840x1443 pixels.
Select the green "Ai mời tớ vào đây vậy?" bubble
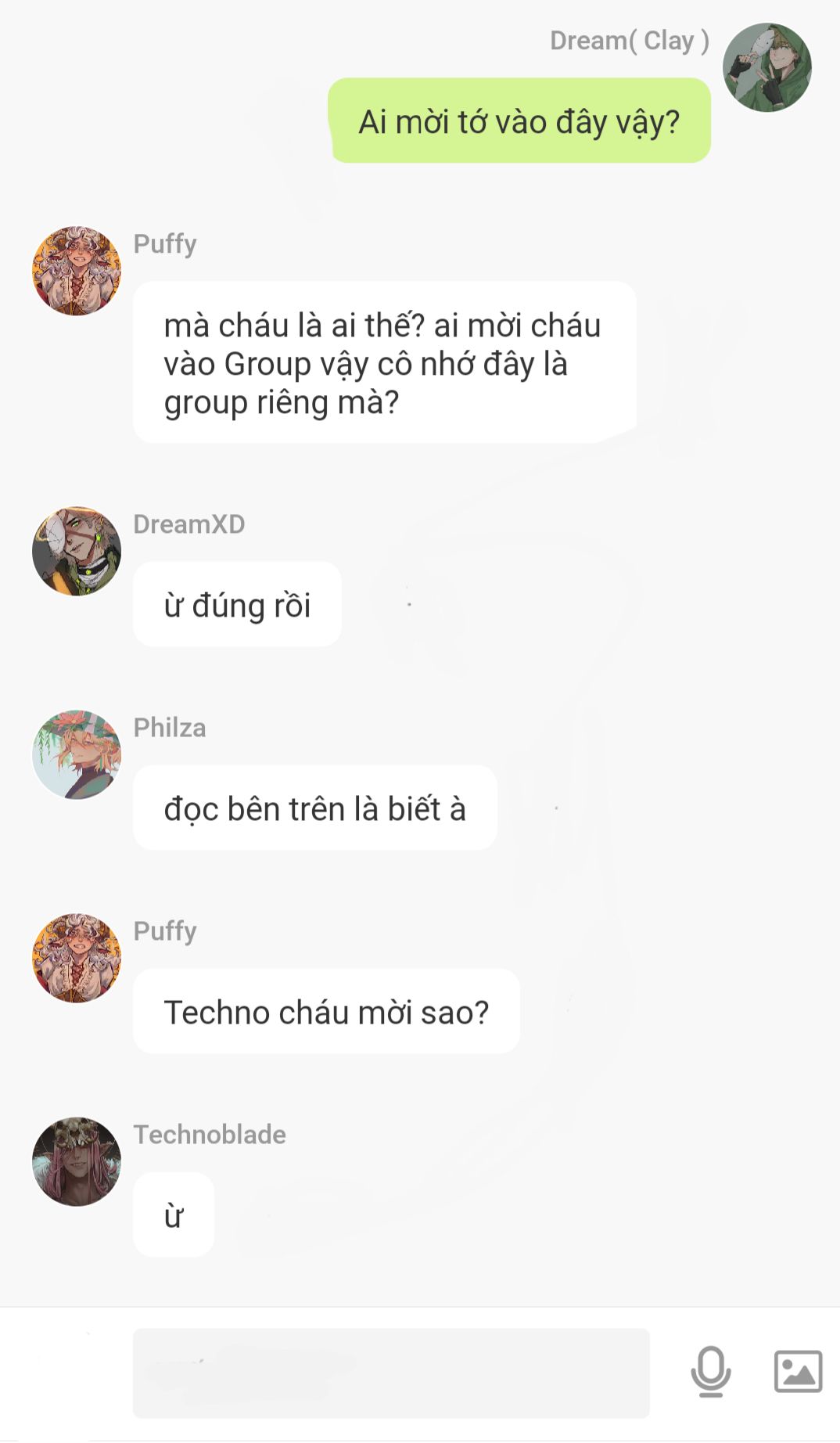click(519, 121)
